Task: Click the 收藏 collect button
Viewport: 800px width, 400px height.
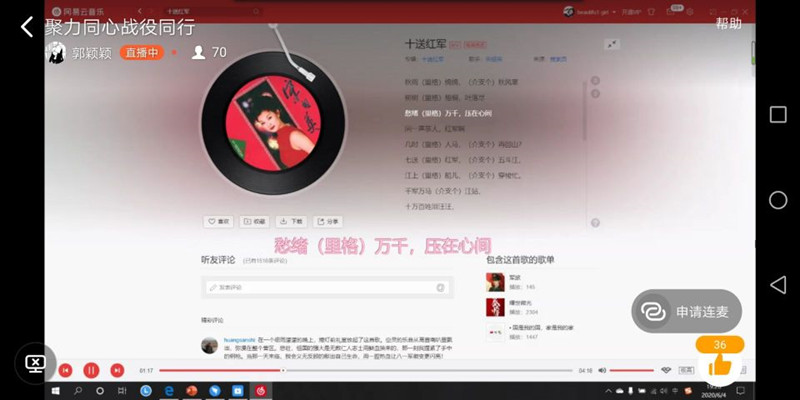Action: tap(255, 221)
